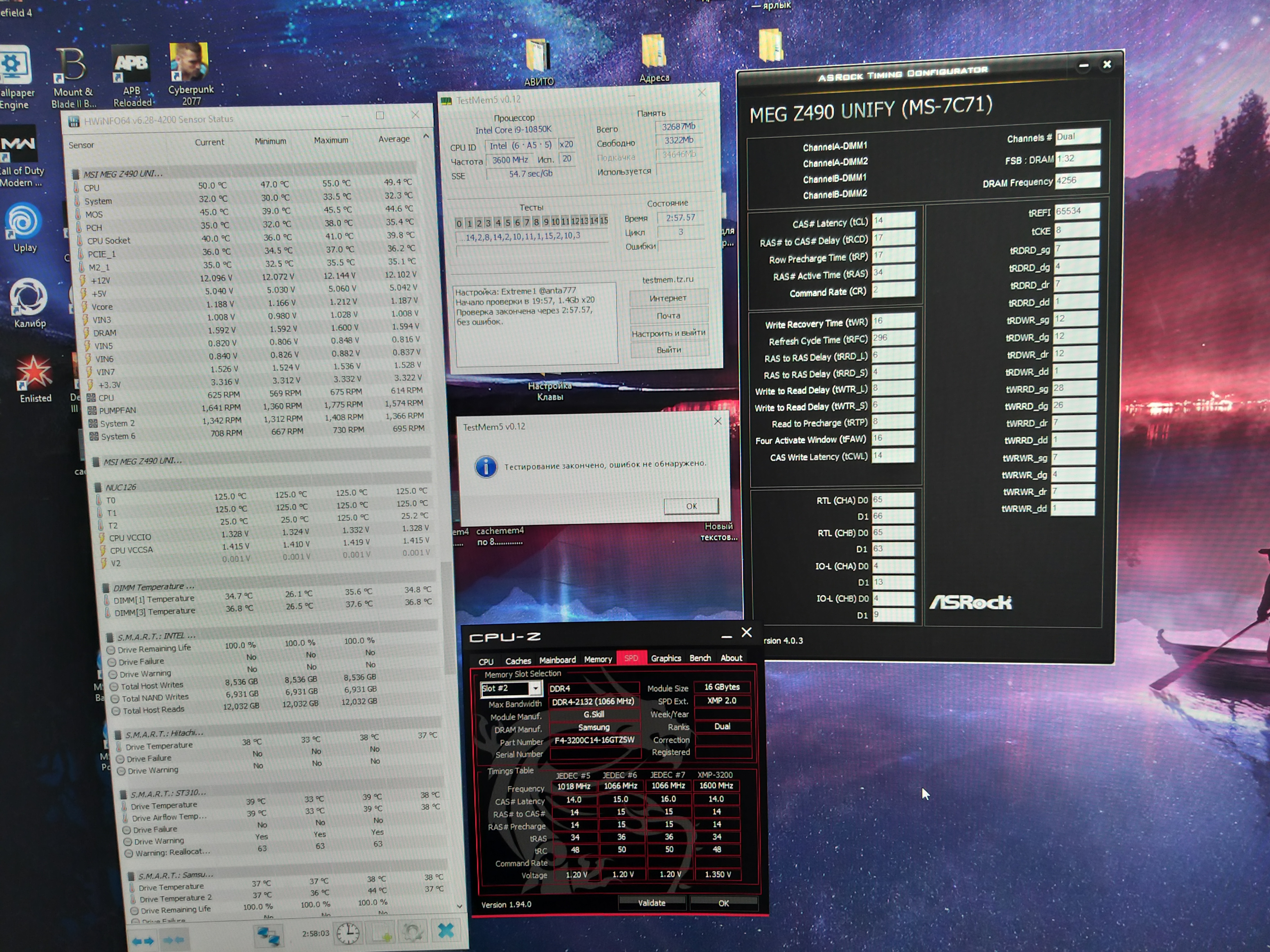Open HWiNFO remote network monitors icon
This screenshot has width=1270, height=952.
[x=268, y=936]
